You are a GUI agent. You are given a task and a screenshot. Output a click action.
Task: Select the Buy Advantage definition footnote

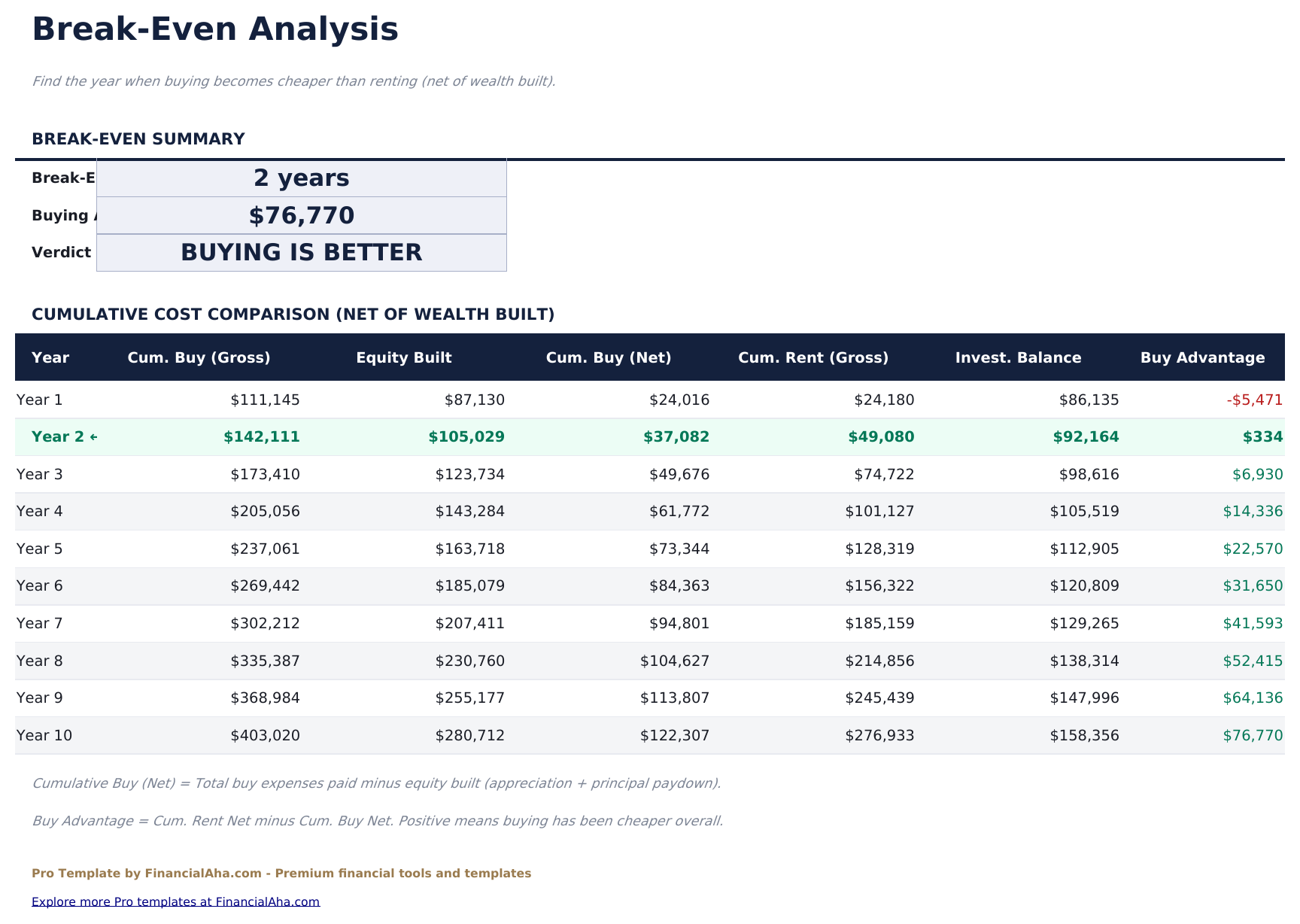point(377,821)
